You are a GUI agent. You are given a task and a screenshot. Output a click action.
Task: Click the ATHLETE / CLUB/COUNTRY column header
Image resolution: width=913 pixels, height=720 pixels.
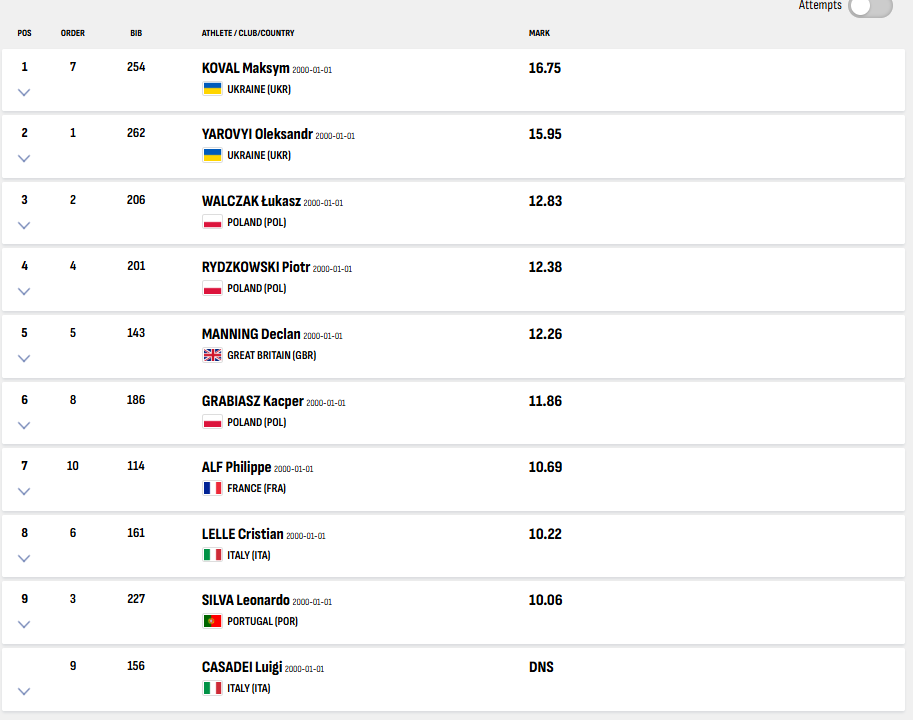tap(248, 33)
